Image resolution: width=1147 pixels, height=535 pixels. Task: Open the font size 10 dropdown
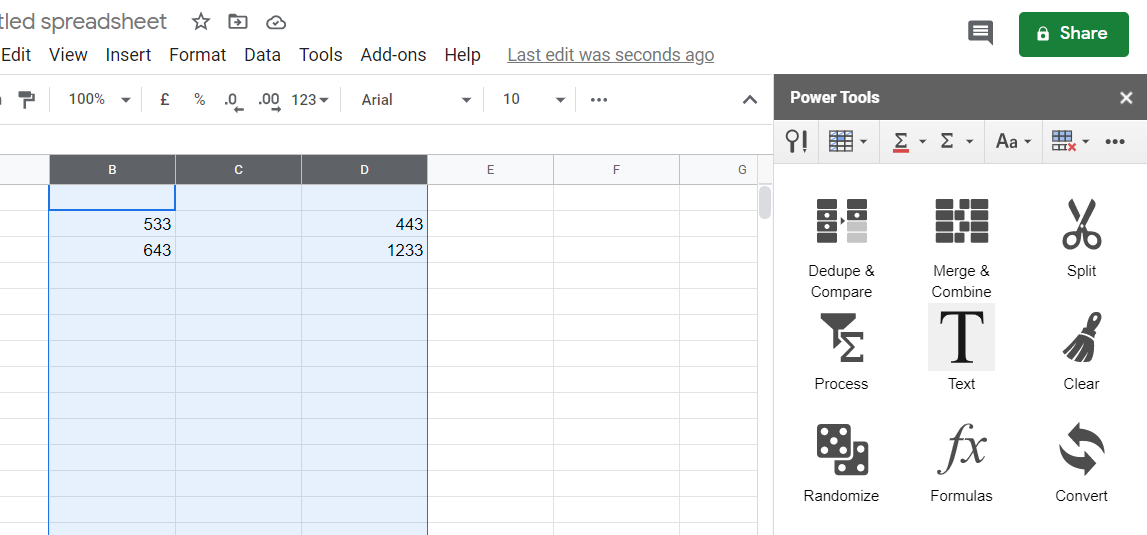click(x=534, y=100)
